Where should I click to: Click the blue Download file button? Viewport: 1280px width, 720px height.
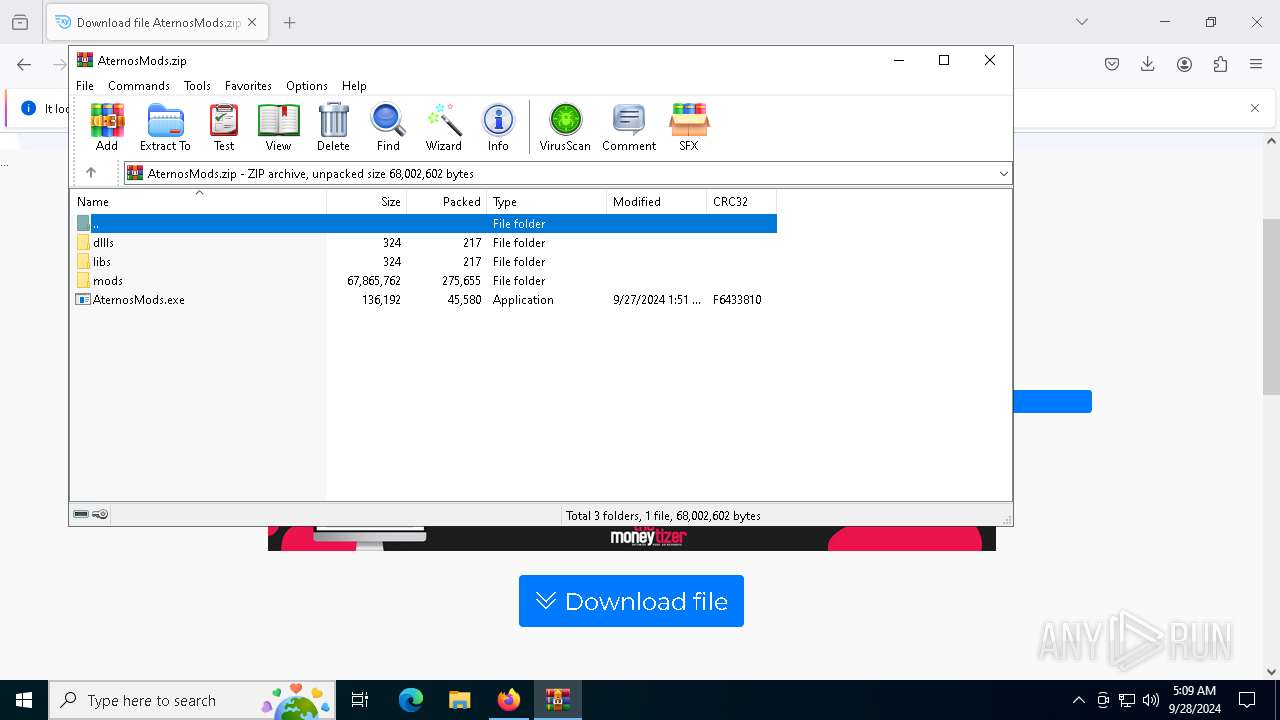631,601
